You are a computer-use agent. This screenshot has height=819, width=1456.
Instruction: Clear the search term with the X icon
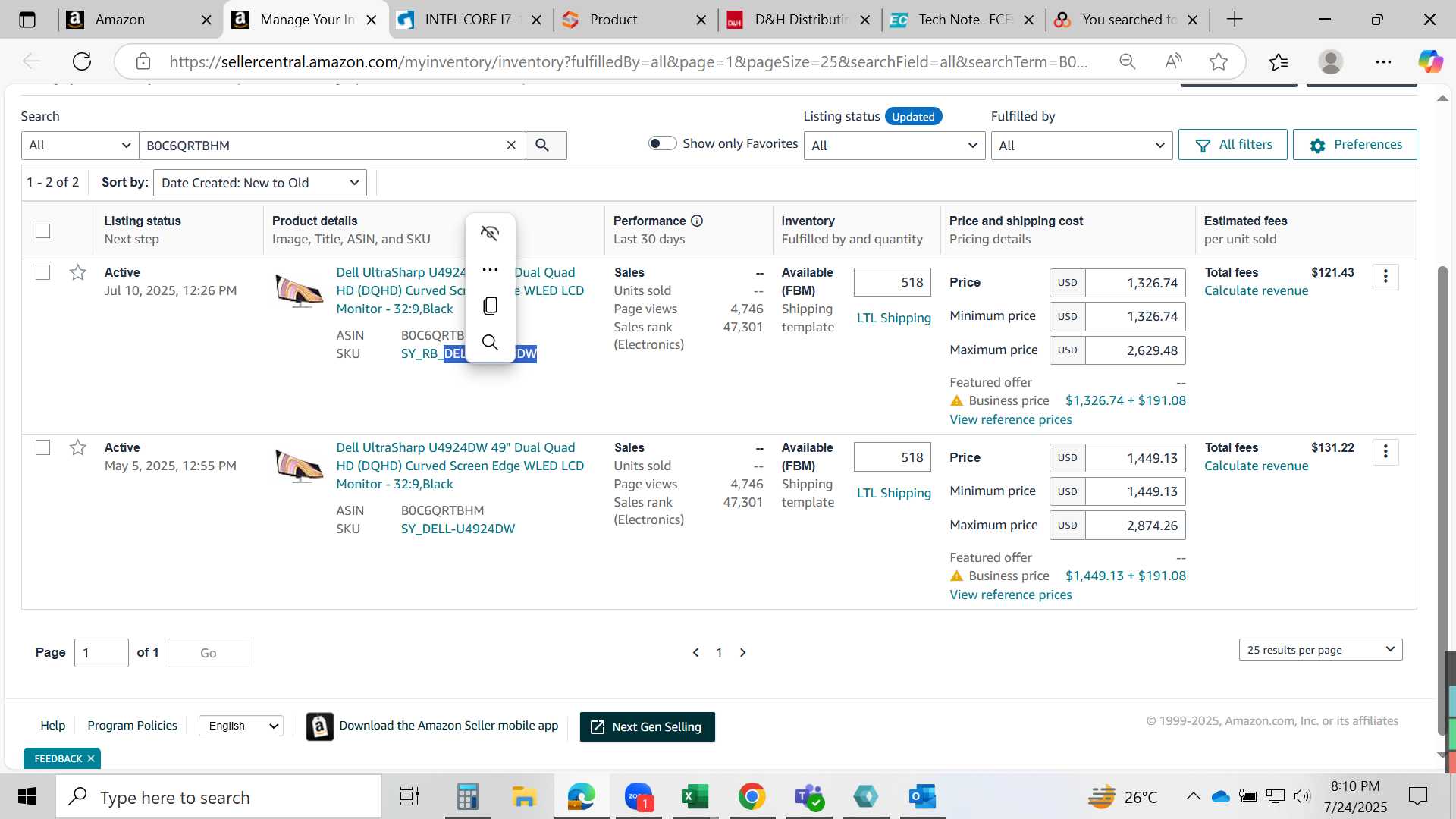click(x=511, y=145)
